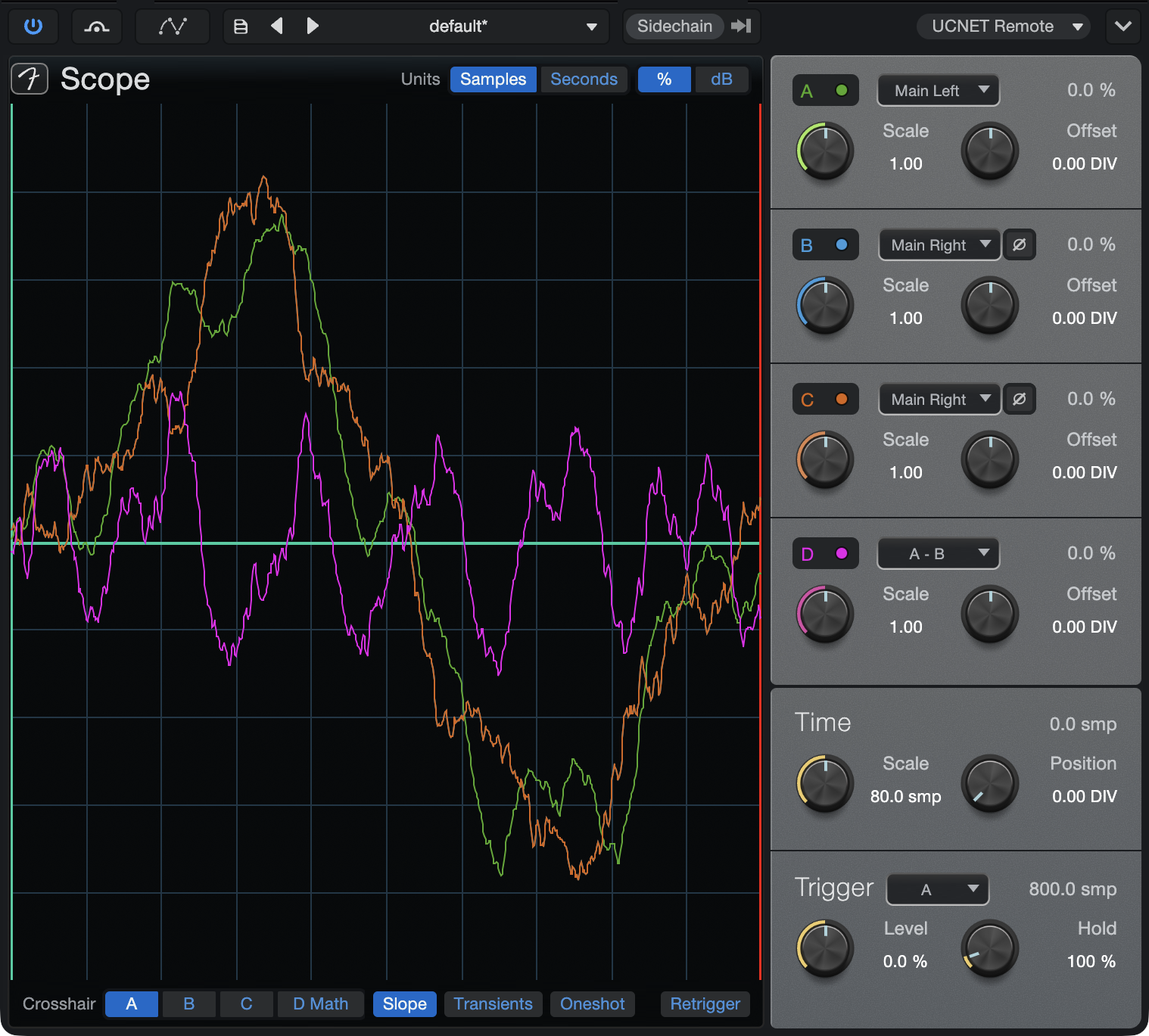Screen dimensions: 1149x1036
Task: Click channel D Offset knob
Action: (x=990, y=614)
